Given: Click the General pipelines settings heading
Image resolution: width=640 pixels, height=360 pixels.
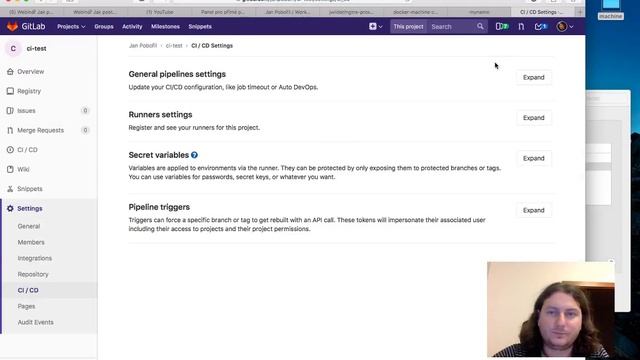Looking at the screenshot, I should [177, 74].
